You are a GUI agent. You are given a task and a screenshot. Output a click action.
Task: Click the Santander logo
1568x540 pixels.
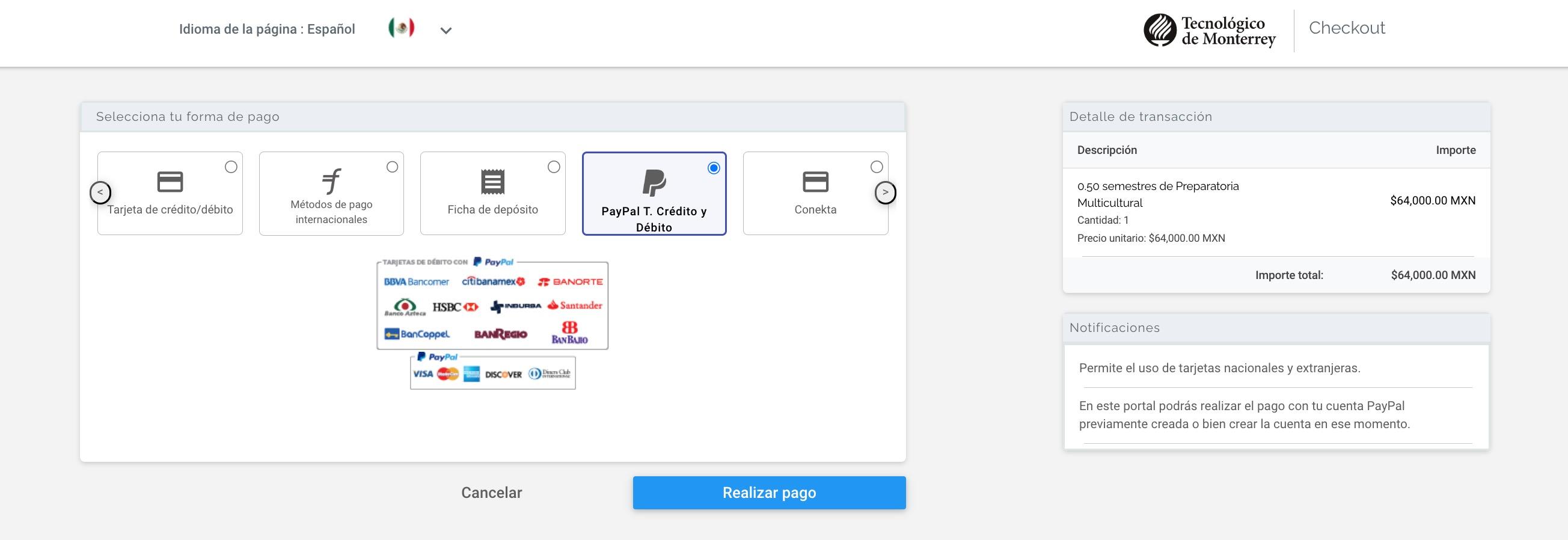click(x=575, y=305)
